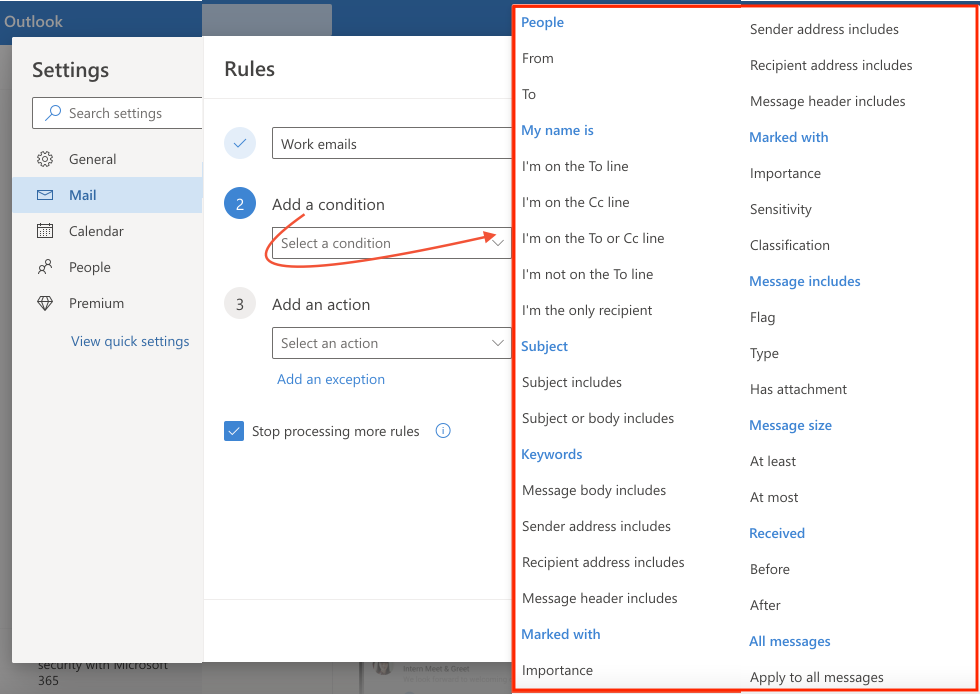This screenshot has width=980, height=694.
Task: Choose Sender address includes under Keywords
Action: click(x=575, y=526)
